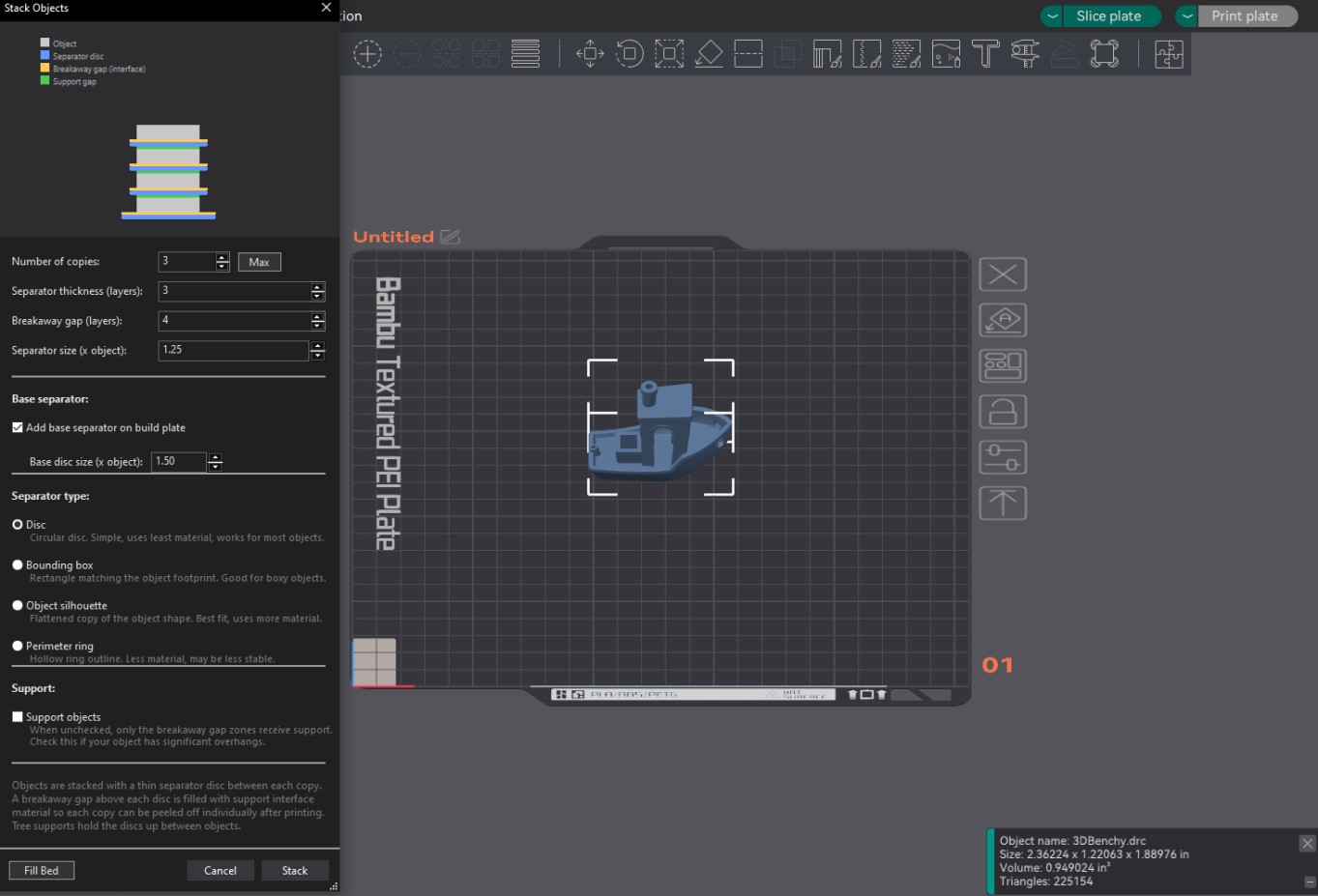Toggle Add base separator on build plate

17,427
